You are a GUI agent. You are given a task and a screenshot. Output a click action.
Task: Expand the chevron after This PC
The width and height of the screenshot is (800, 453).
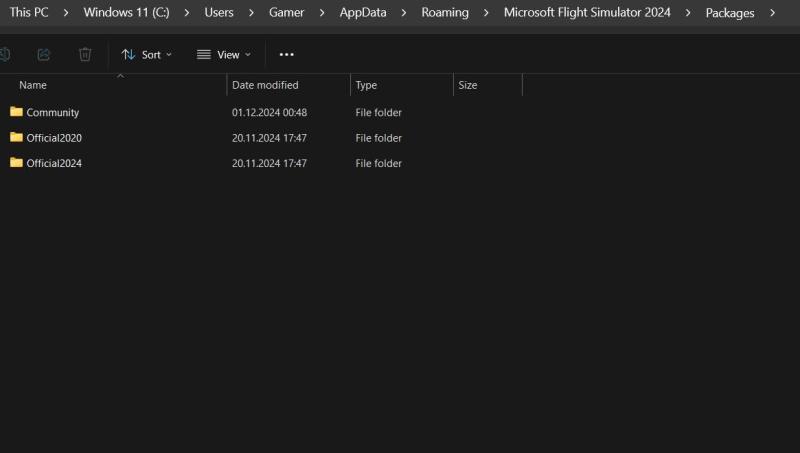click(x=66, y=13)
